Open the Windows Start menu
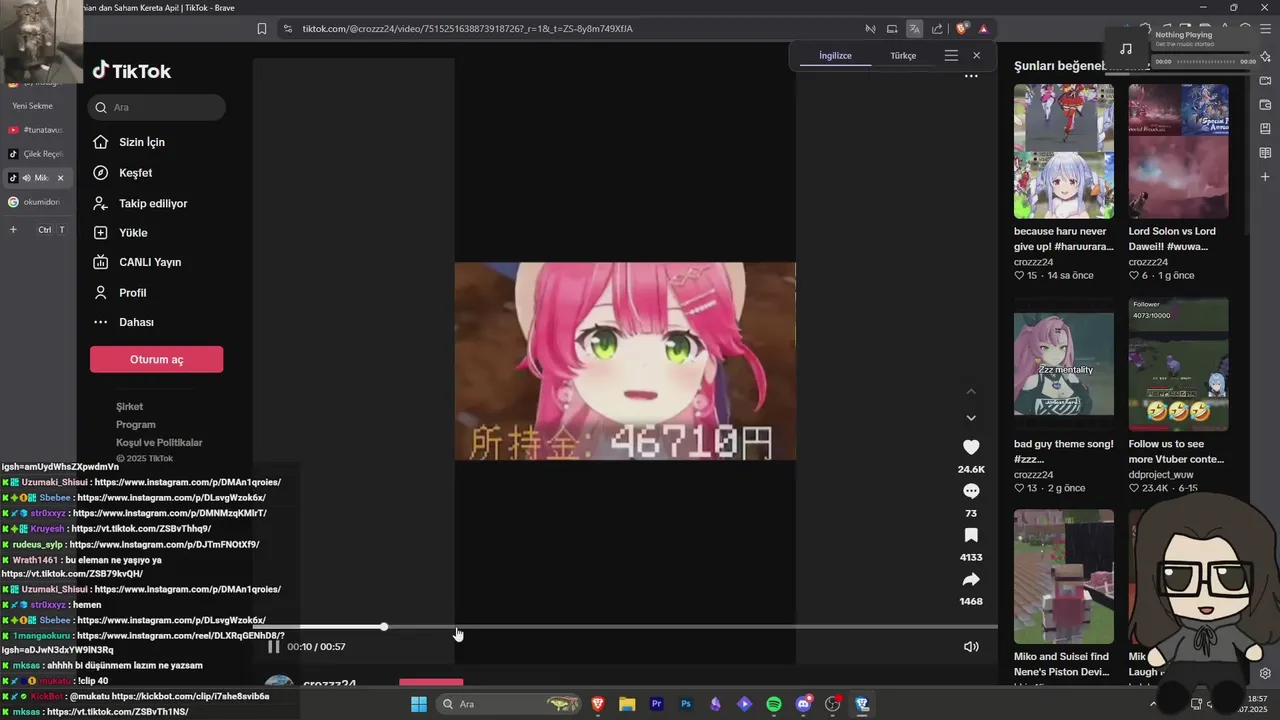The height and width of the screenshot is (720, 1280). pyautogui.click(x=419, y=704)
